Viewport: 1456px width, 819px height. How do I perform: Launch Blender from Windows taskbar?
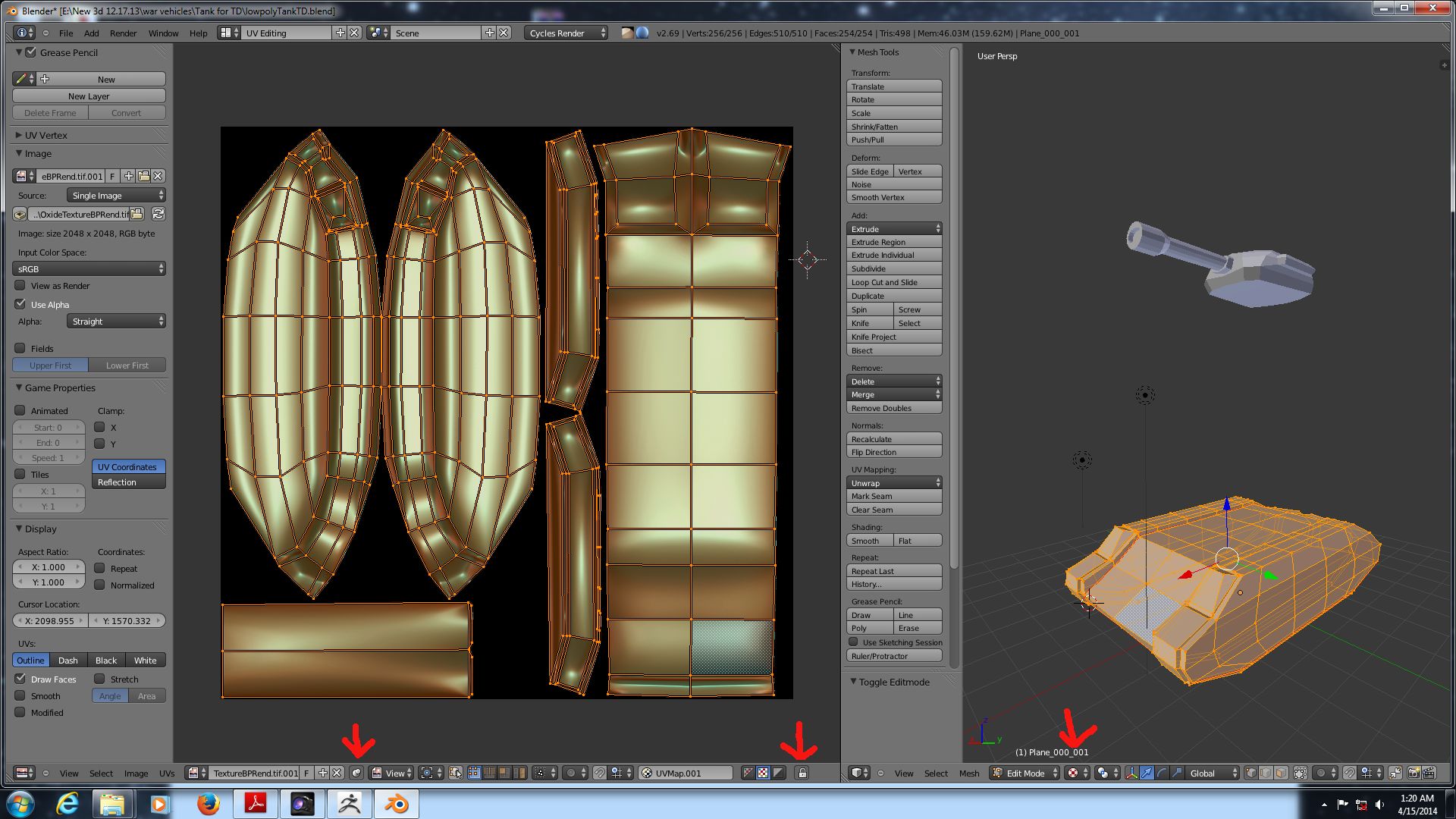coord(397,803)
